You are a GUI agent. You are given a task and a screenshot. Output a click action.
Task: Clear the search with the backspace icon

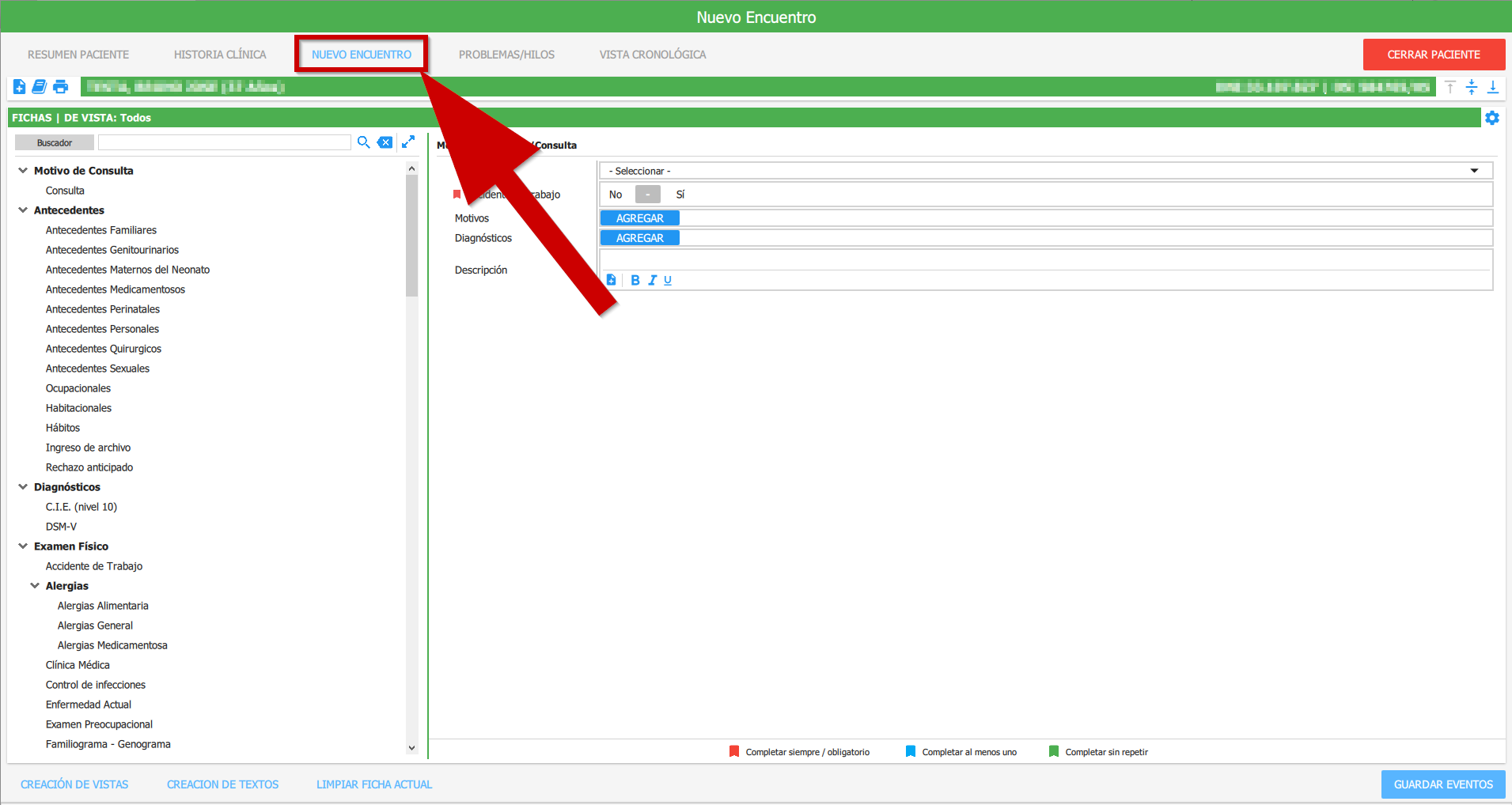[x=385, y=142]
